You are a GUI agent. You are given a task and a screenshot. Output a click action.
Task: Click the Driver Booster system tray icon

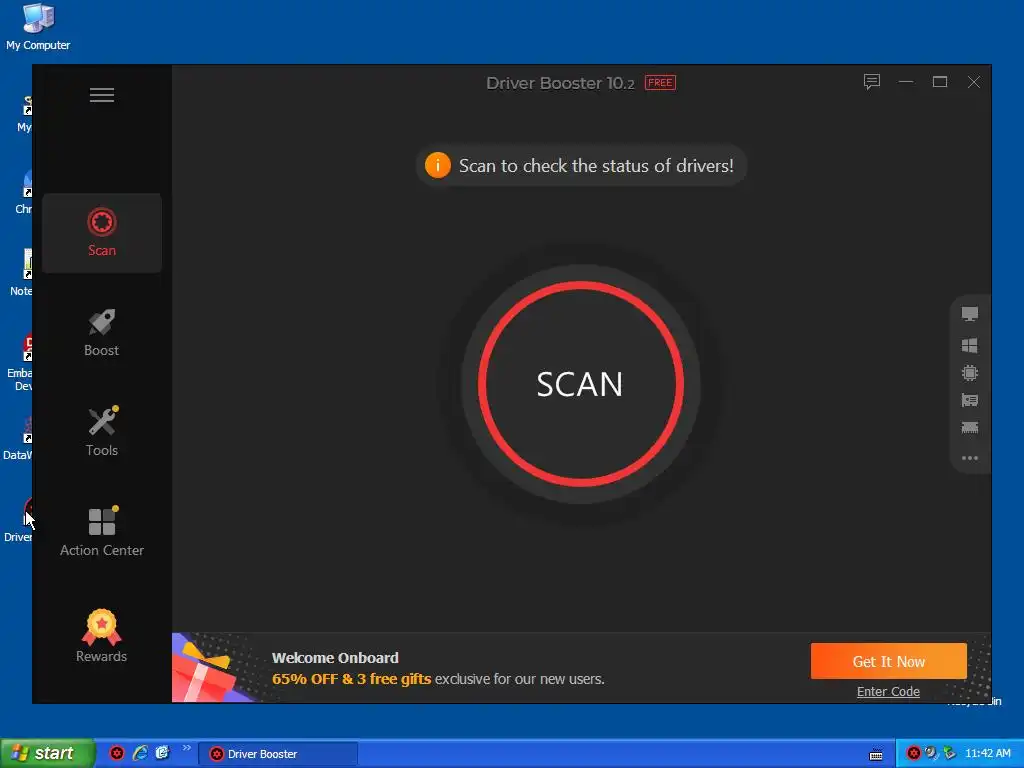point(914,753)
